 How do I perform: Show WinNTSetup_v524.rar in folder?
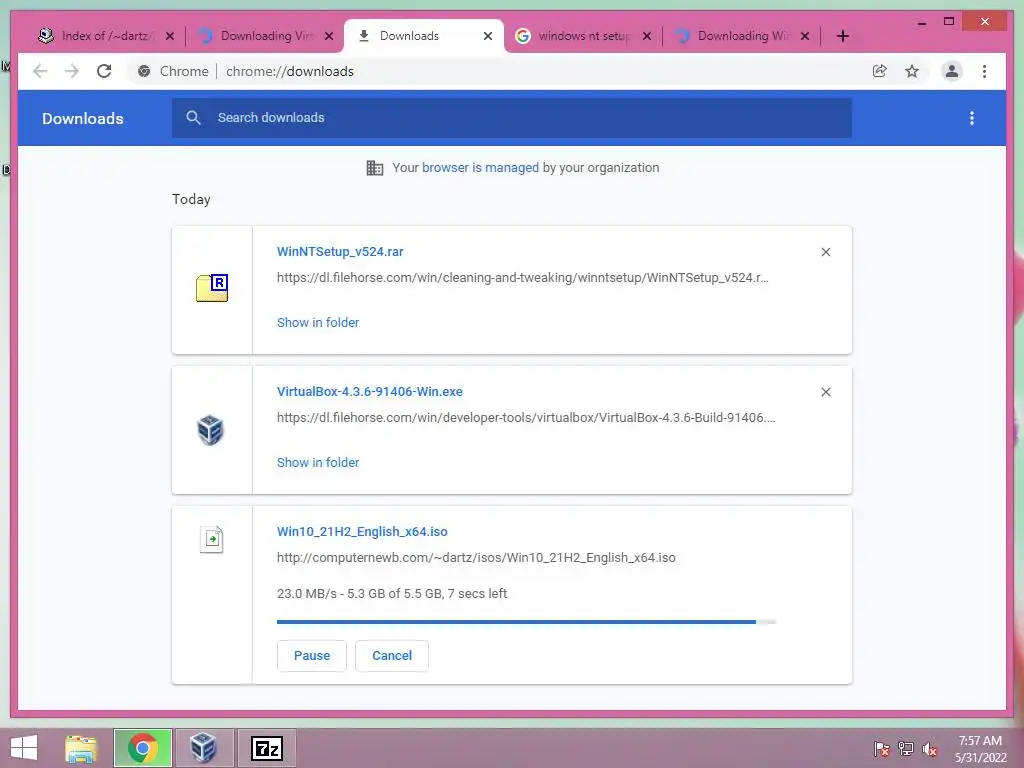tap(318, 323)
